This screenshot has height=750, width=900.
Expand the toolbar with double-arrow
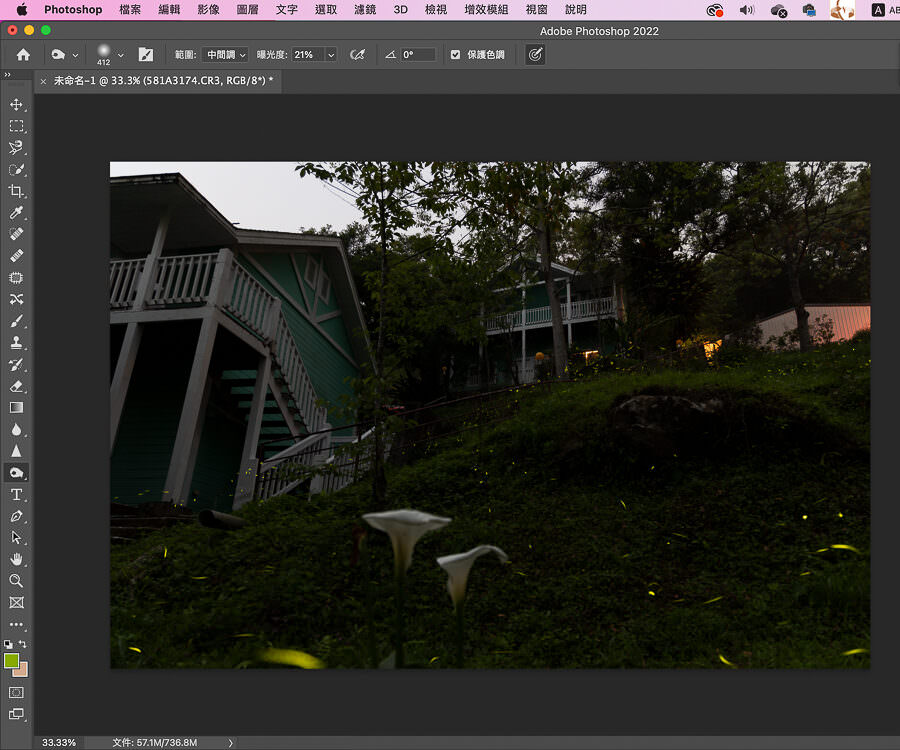pyautogui.click(x=7, y=75)
